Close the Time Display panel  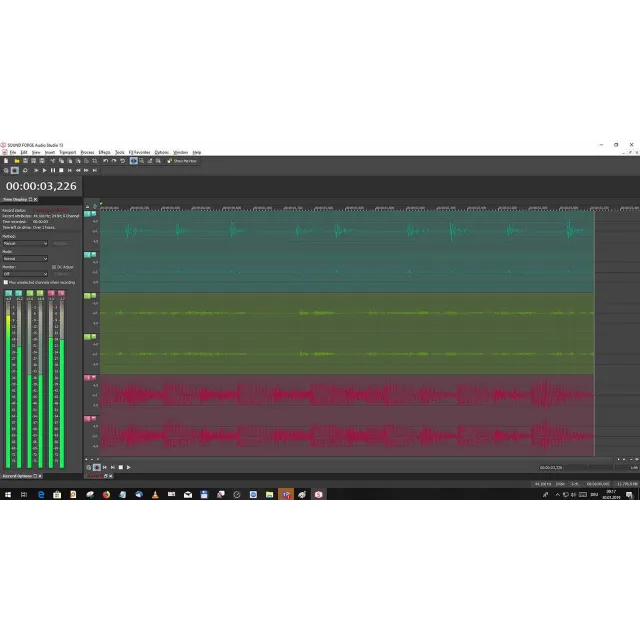(x=36, y=199)
